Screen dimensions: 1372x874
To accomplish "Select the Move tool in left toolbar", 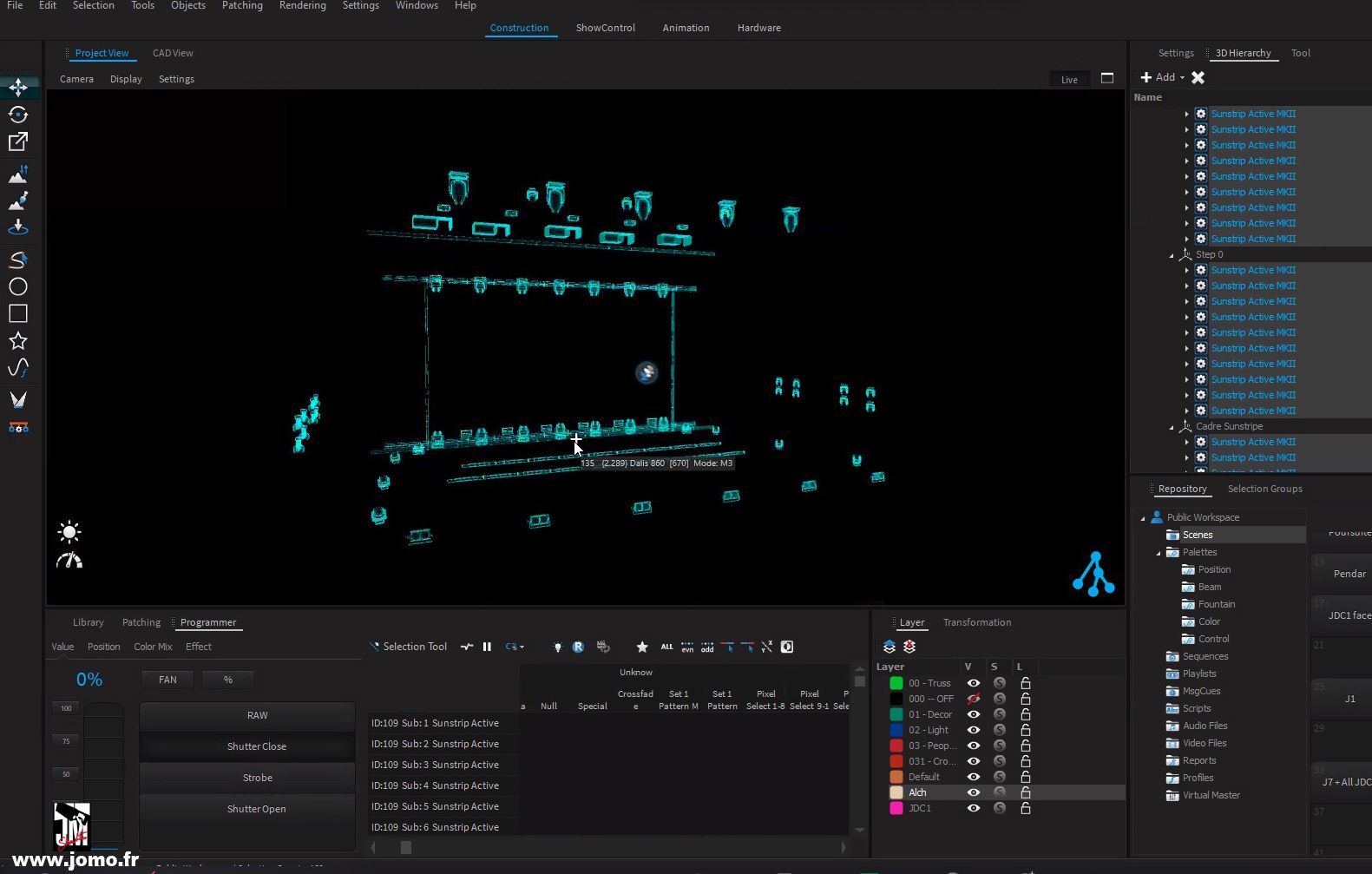I will click(18, 88).
